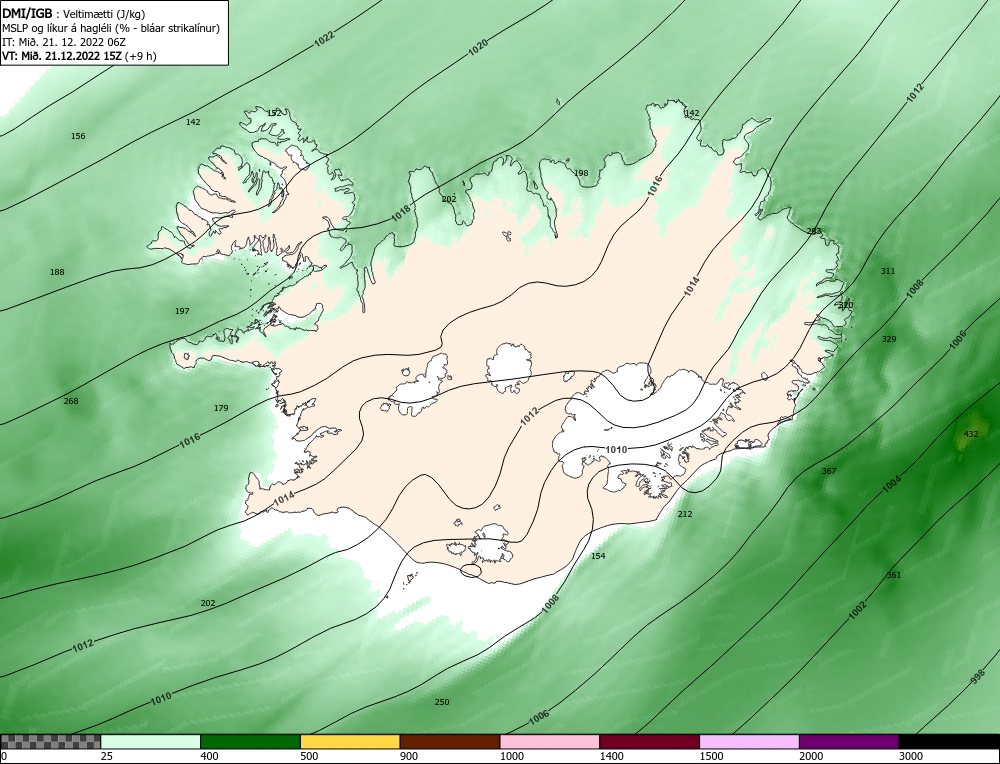Click the 320 value on the east coast
The image size is (1000, 764).
click(846, 305)
